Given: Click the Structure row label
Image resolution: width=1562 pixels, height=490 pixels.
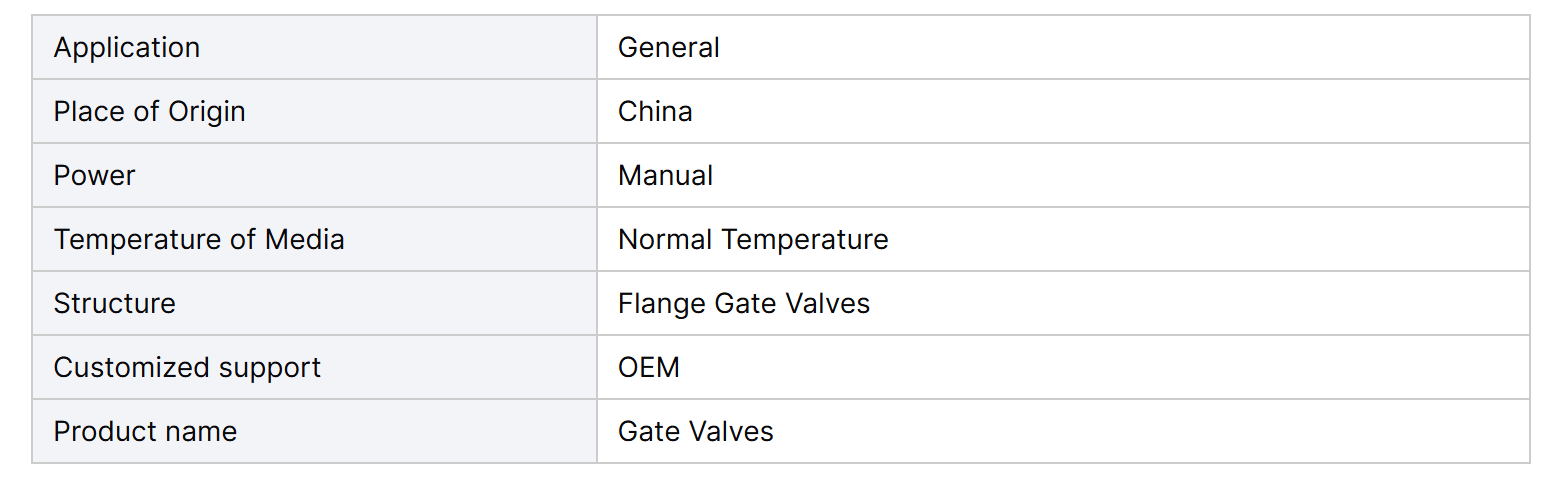Looking at the screenshot, I should [x=114, y=304].
